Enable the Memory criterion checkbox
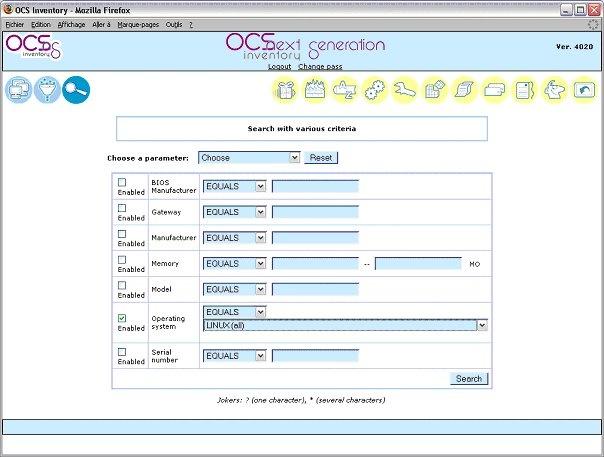Screen dimensions: 604x457 coord(122,260)
